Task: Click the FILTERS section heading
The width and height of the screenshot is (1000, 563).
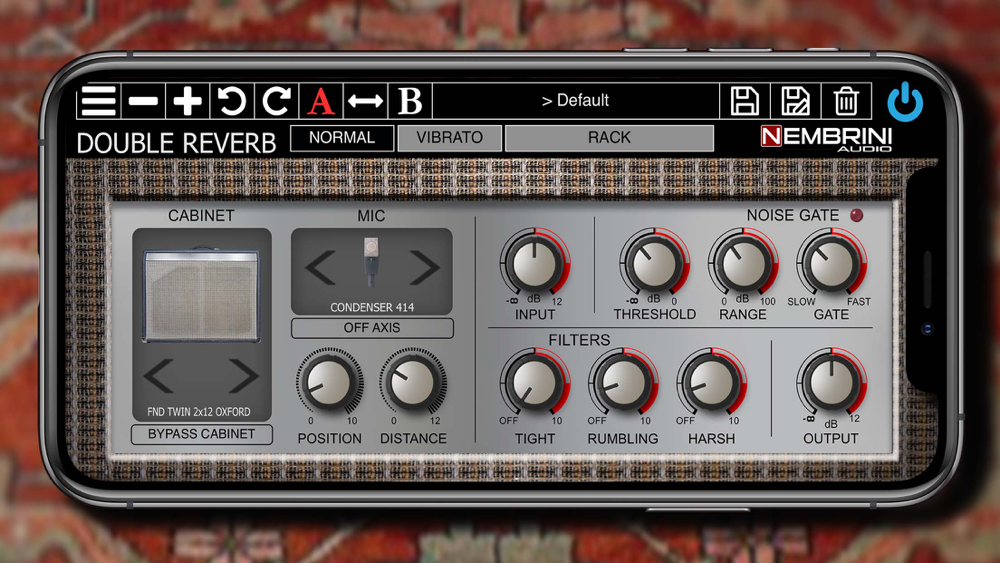Action: [x=579, y=340]
